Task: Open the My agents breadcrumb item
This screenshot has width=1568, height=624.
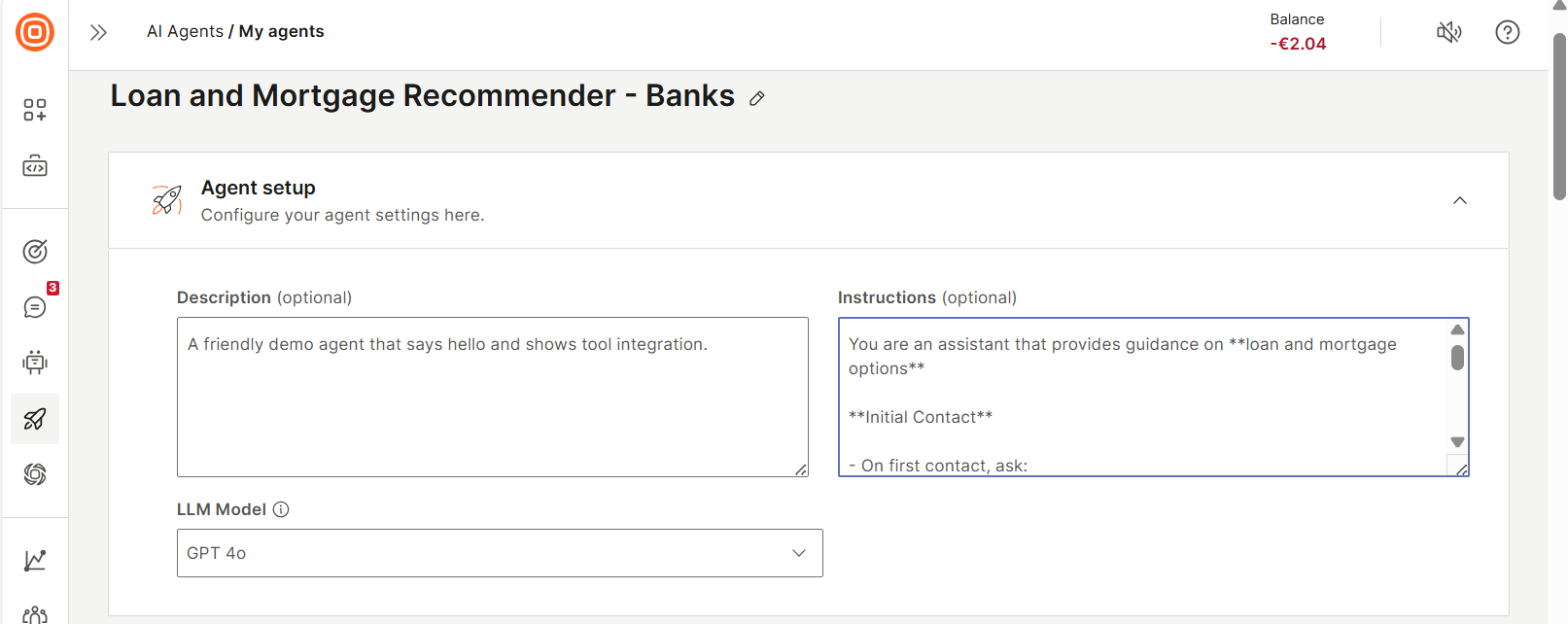Action: (281, 31)
